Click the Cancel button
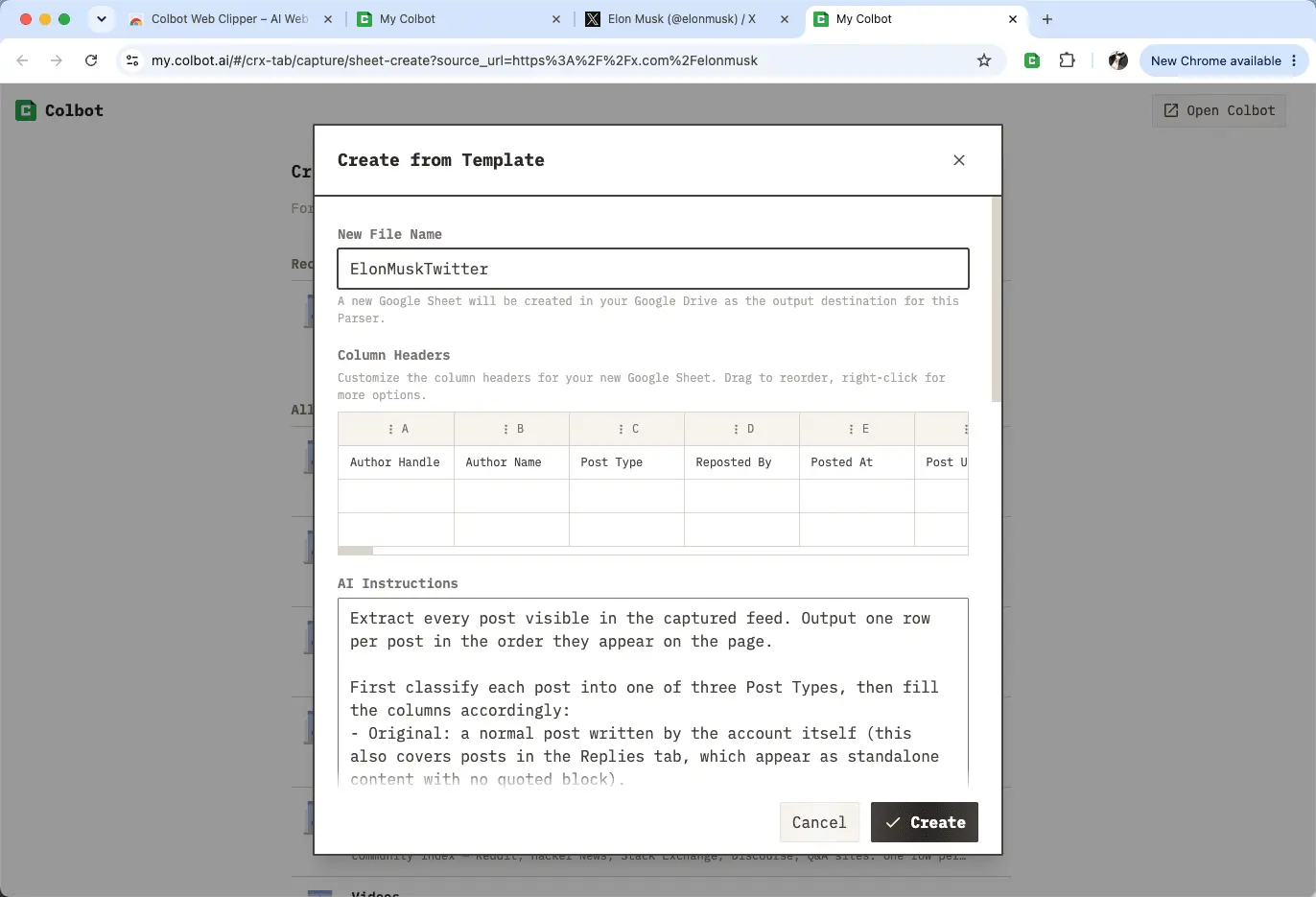Image resolution: width=1316 pixels, height=897 pixels. pos(819,822)
